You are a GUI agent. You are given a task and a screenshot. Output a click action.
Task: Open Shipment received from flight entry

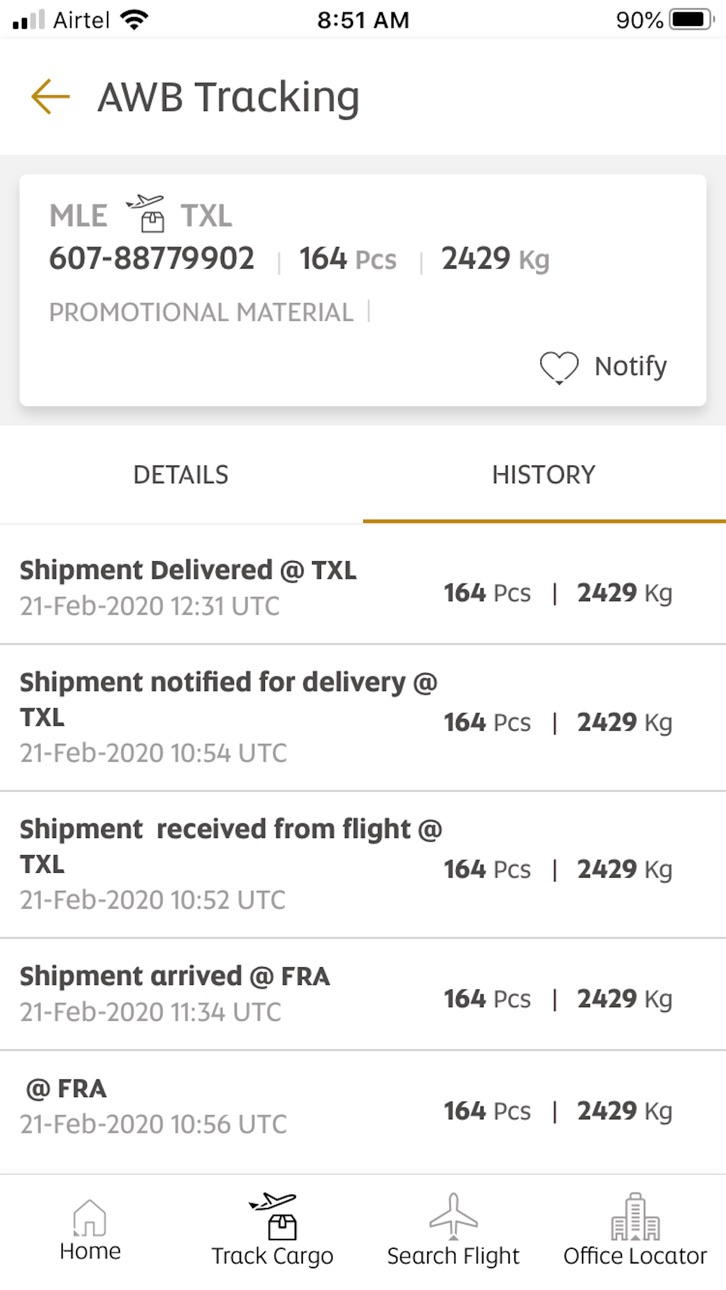click(x=363, y=865)
